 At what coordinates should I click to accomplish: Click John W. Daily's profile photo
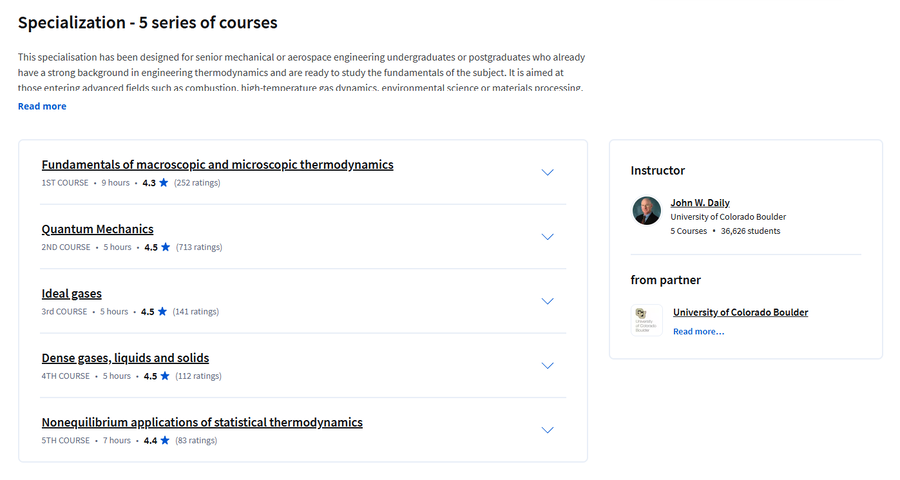[646, 210]
